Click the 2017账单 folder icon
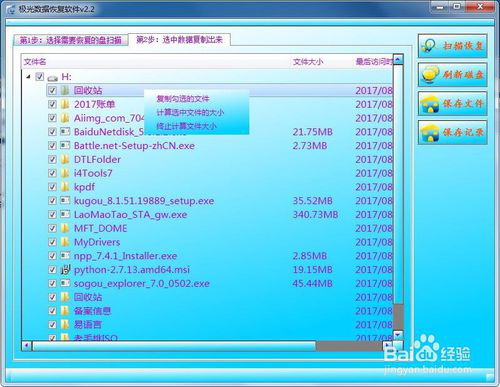The width and height of the screenshot is (500, 387). coord(65,104)
